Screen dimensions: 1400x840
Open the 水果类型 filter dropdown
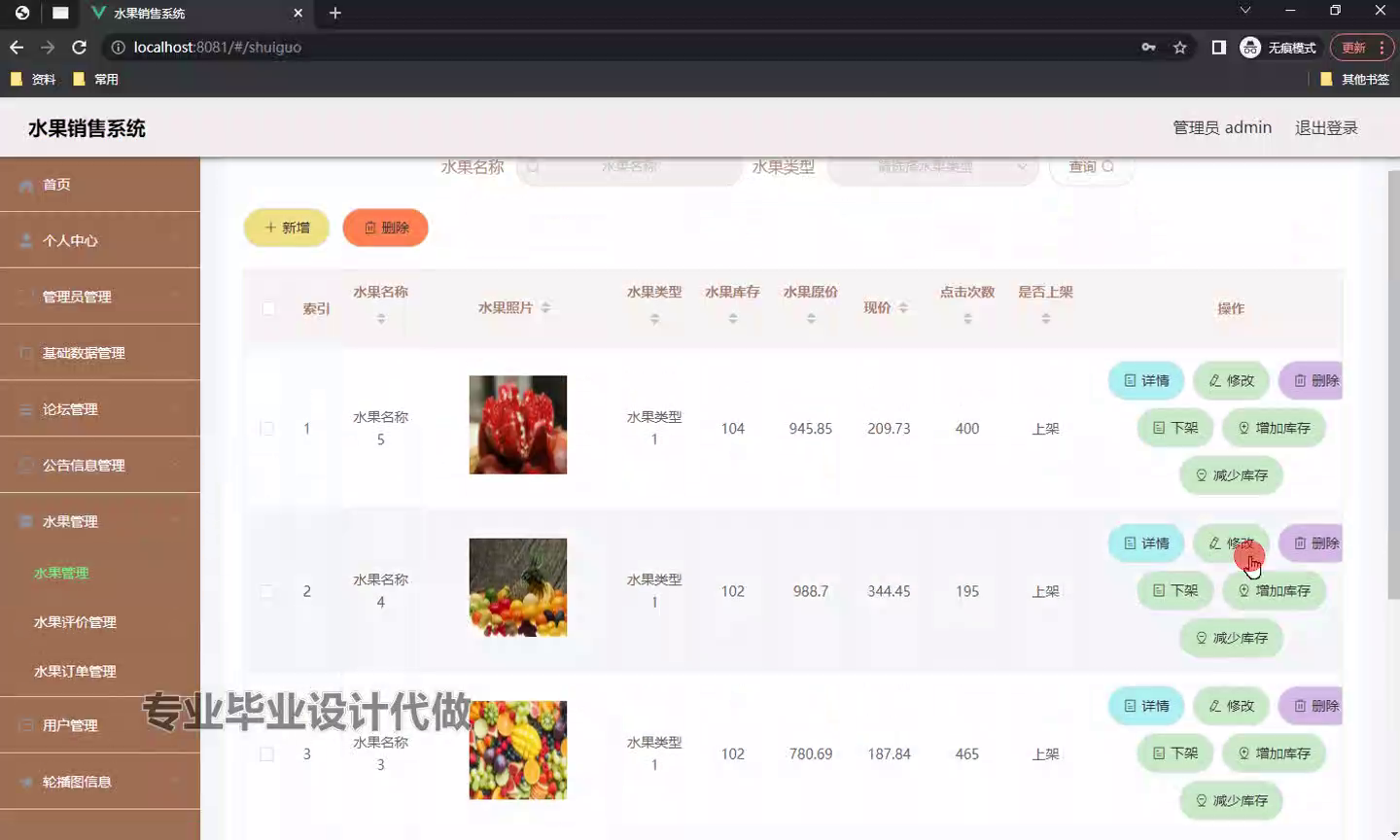click(932, 167)
